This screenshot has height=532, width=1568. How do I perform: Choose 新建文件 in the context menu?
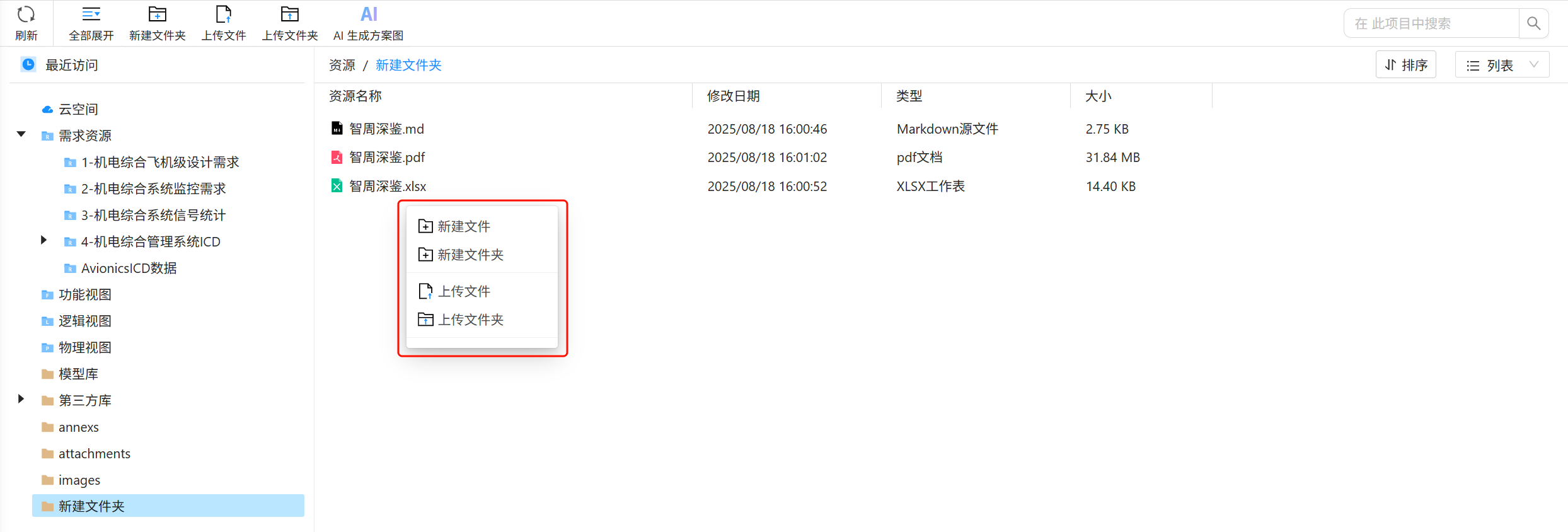click(x=482, y=226)
